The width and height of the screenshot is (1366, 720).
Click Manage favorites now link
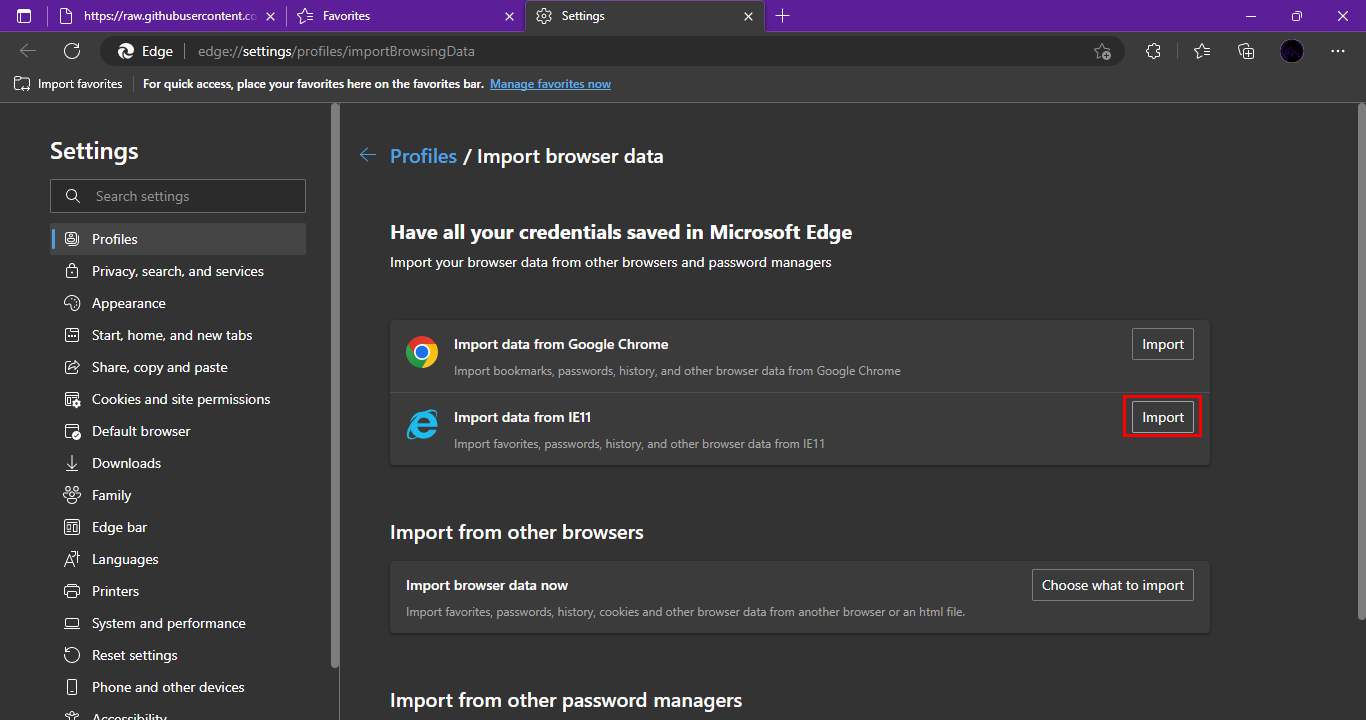coord(550,84)
